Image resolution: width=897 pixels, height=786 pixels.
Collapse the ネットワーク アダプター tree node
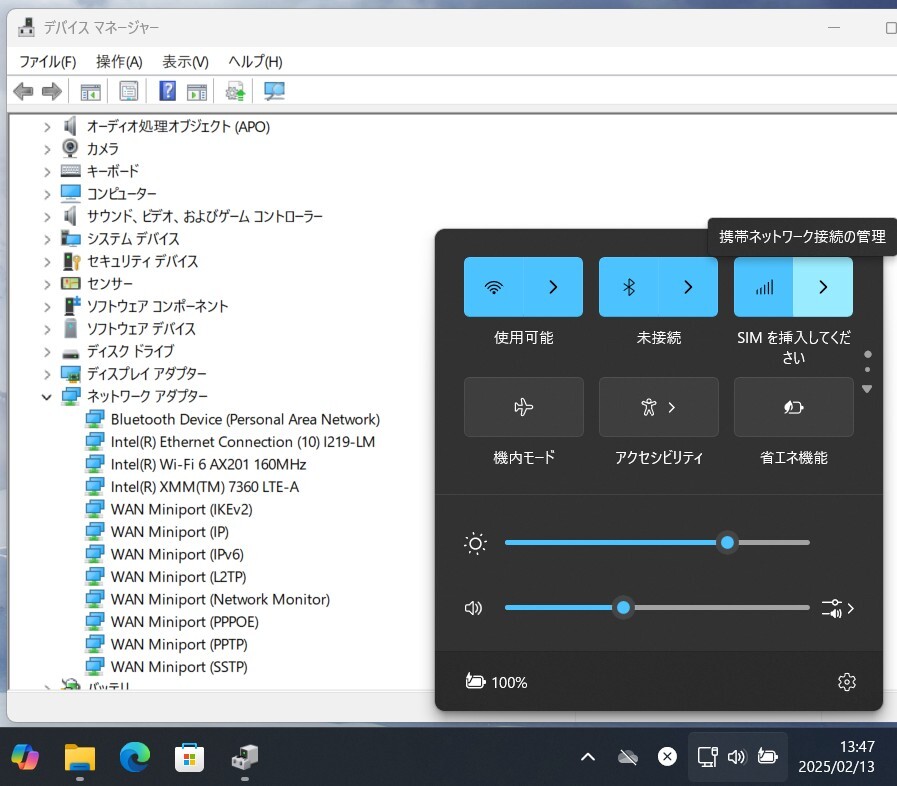pos(46,397)
